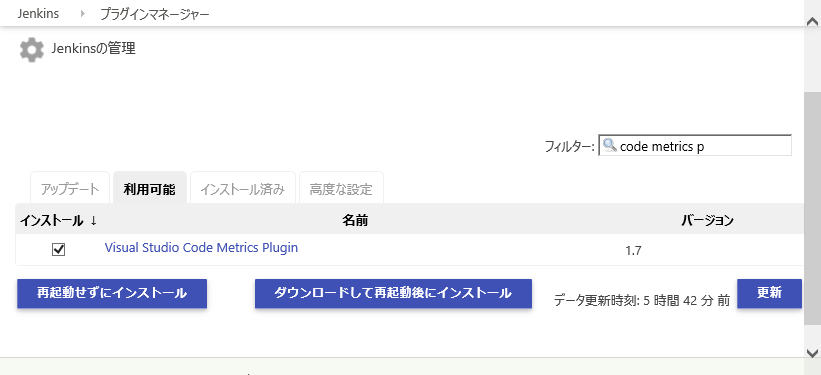
Task: Click the Jenkins breadcrumb link
Action: (x=38, y=14)
